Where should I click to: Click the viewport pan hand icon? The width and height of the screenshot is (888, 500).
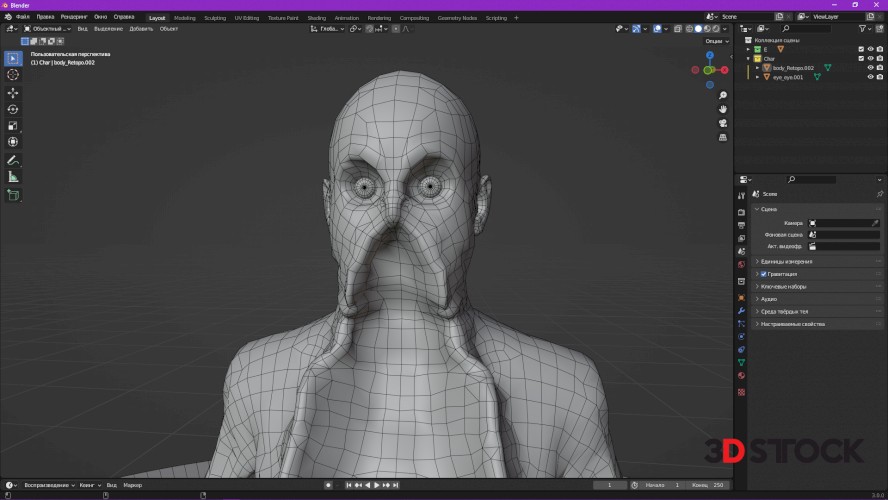pos(723,109)
